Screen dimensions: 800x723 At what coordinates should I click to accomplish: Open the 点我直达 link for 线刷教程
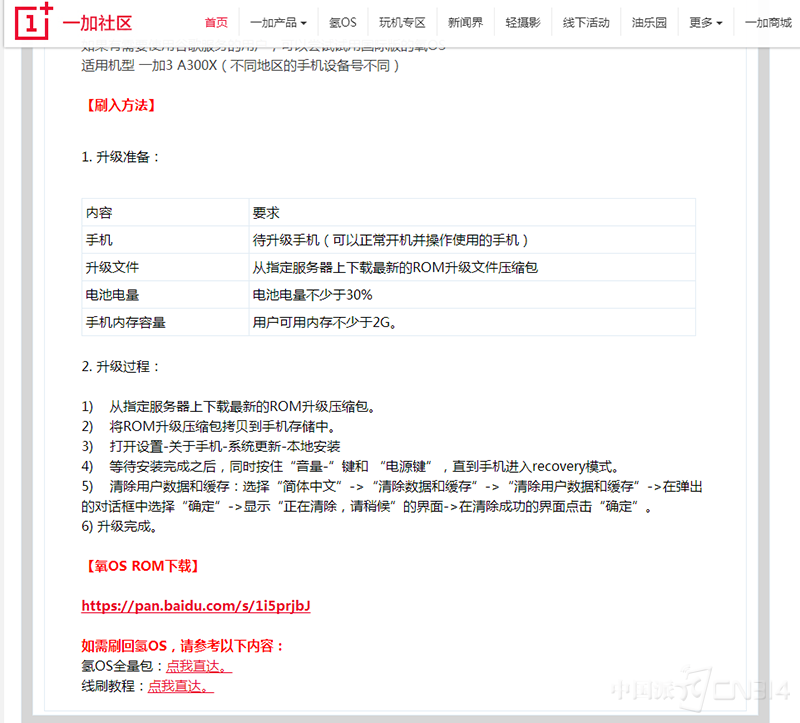pos(181,686)
